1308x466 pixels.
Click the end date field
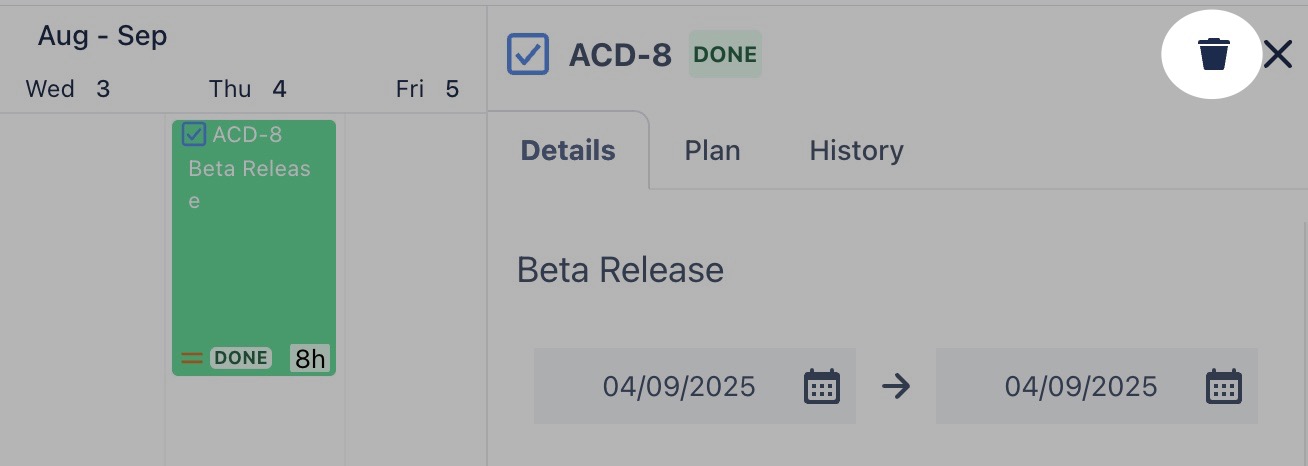(1080, 386)
